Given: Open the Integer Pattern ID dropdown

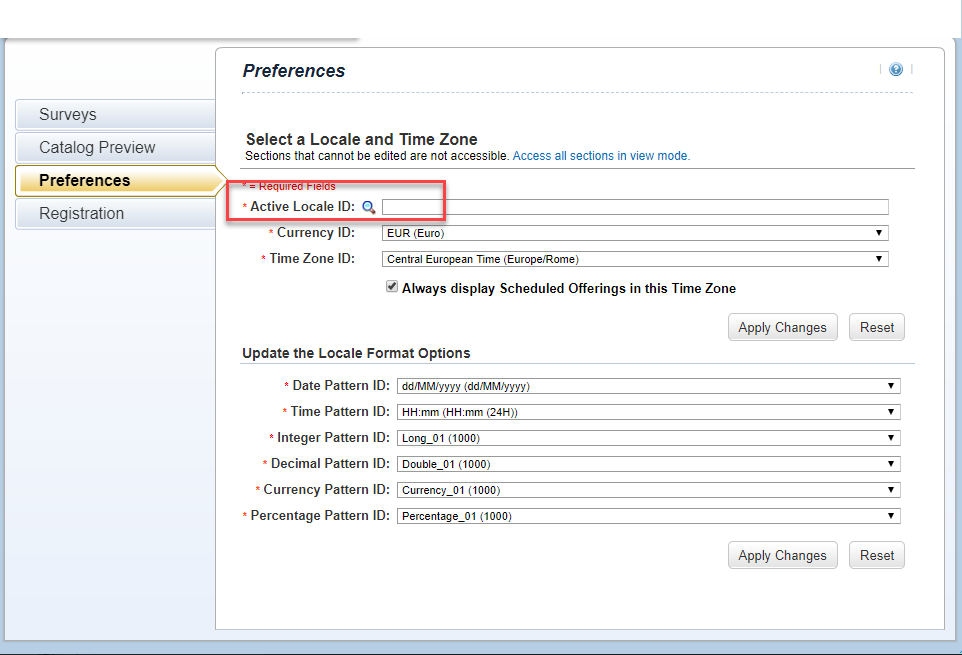Looking at the screenshot, I should pos(648,438).
